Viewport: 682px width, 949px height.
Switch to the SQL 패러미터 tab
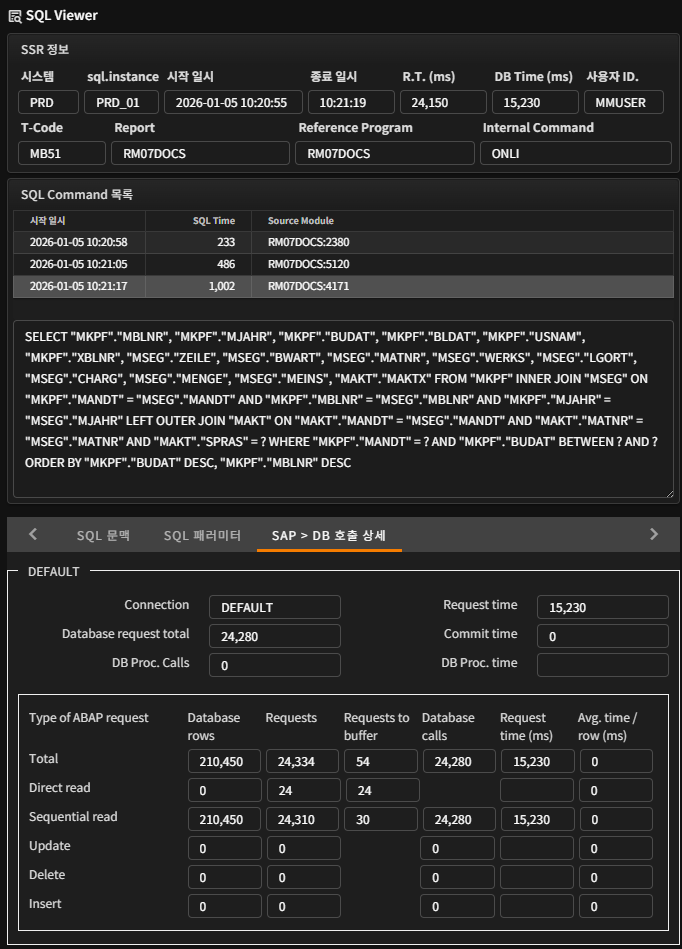202,535
